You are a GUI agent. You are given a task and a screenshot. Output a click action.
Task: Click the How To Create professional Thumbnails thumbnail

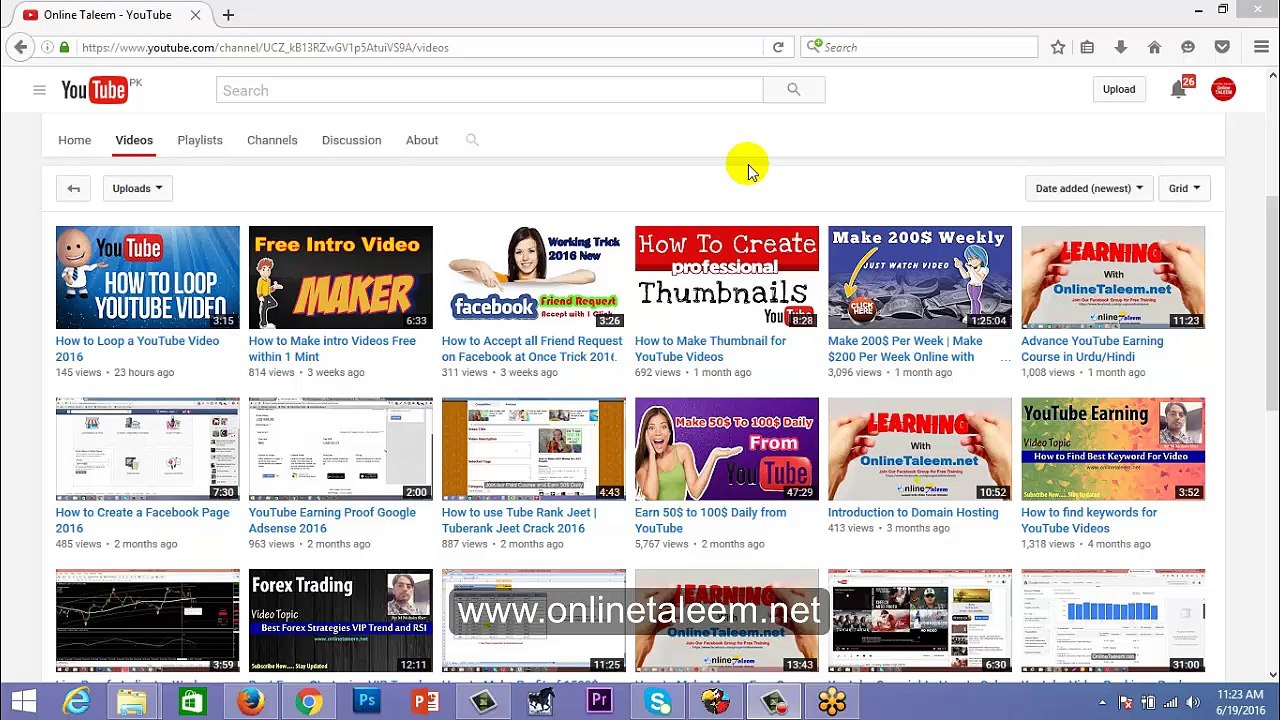coord(727,277)
